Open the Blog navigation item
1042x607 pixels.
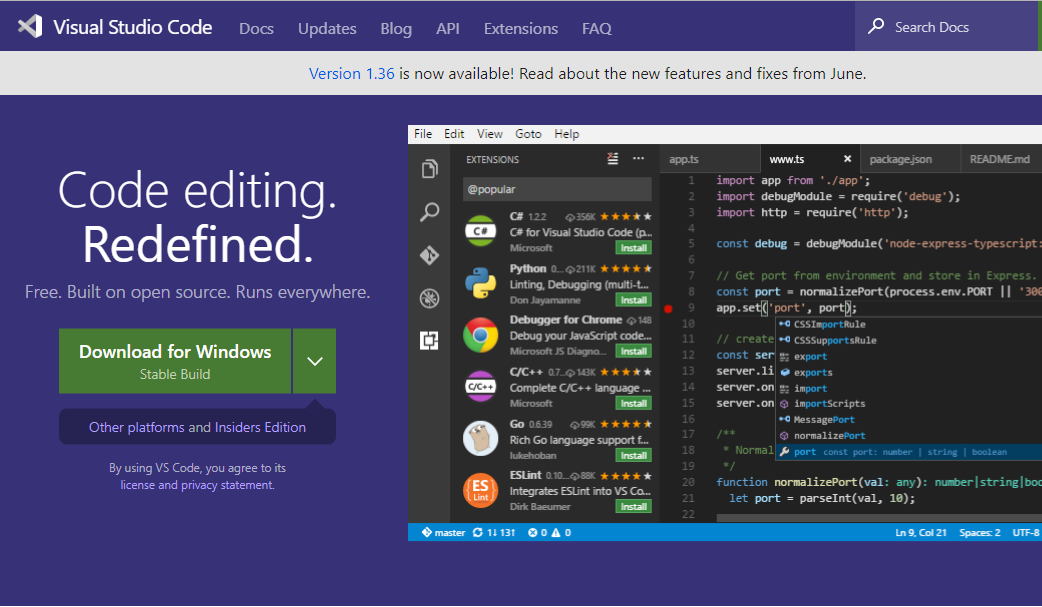(396, 29)
